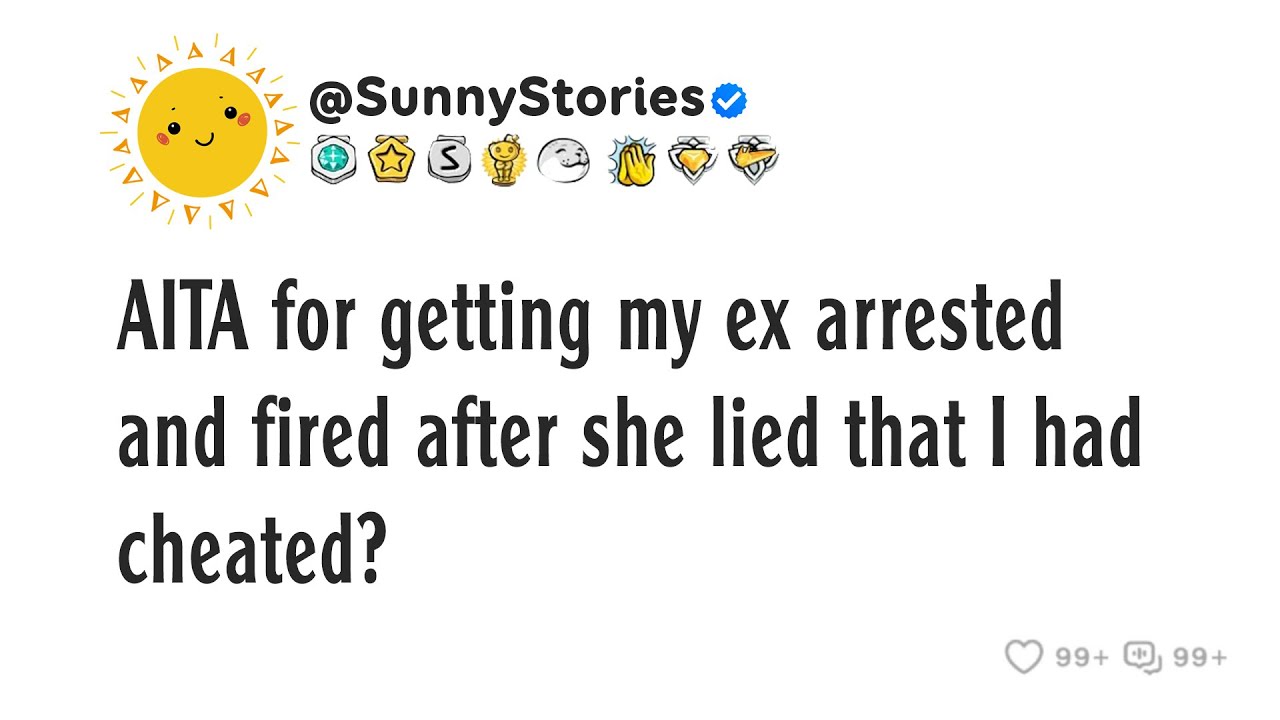
Task: Click the @SunnyStories username
Action: coord(507,99)
